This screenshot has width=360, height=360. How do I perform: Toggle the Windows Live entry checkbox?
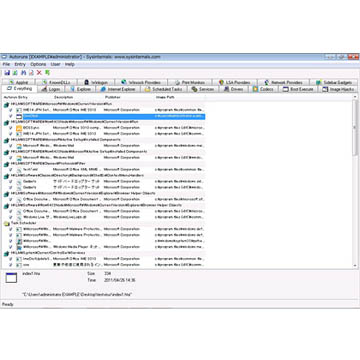click(11, 217)
